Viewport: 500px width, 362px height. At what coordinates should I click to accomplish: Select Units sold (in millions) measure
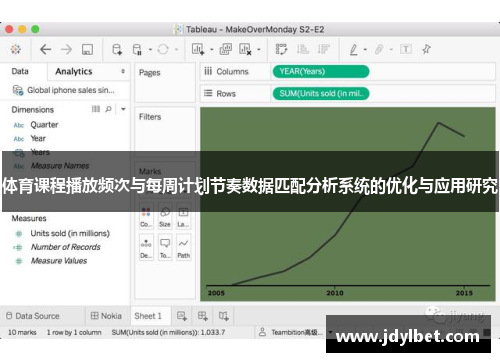[x=70, y=233]
